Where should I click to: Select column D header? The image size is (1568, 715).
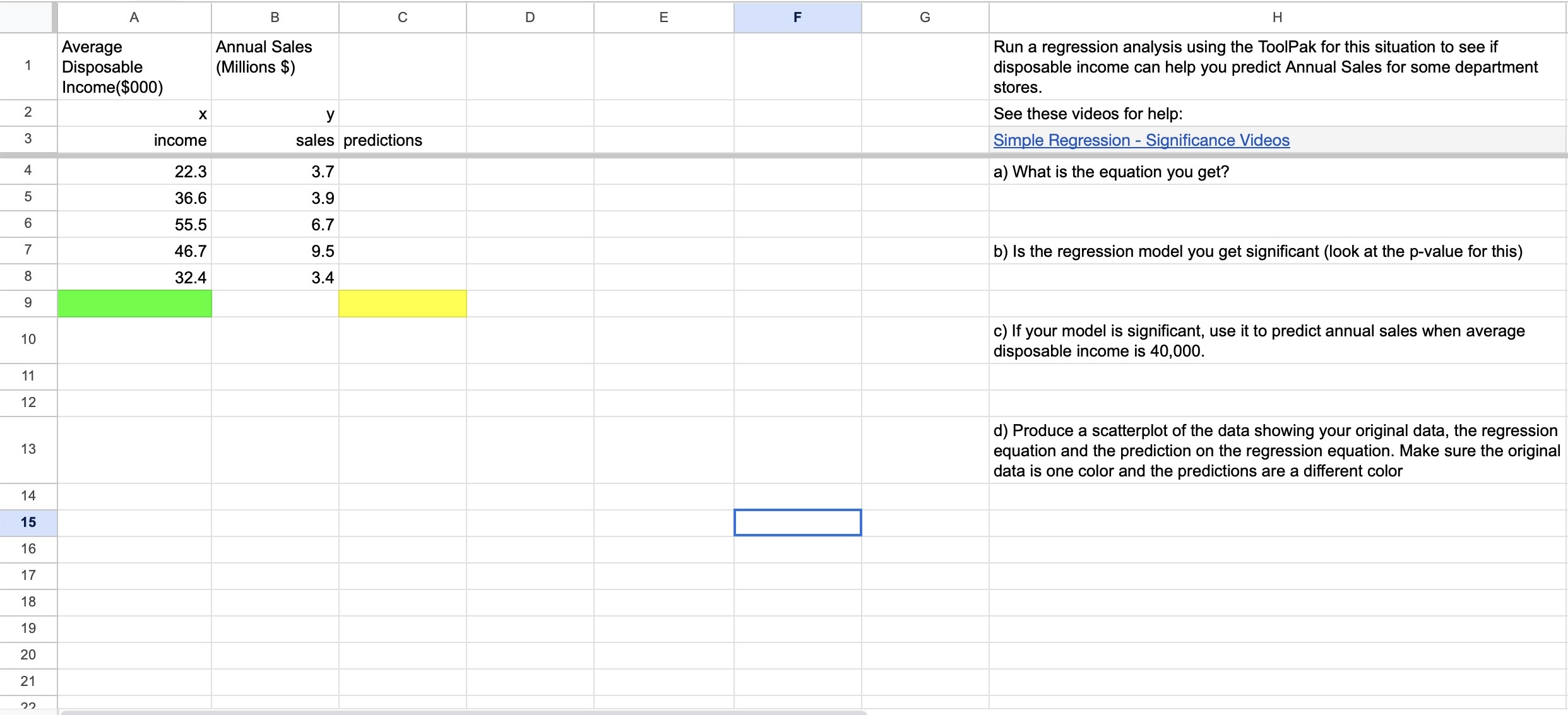(530, 18)
